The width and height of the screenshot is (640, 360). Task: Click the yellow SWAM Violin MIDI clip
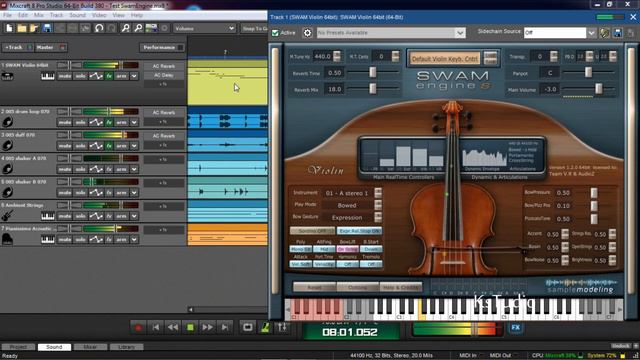pyautogui.click(x=227, y=83)
